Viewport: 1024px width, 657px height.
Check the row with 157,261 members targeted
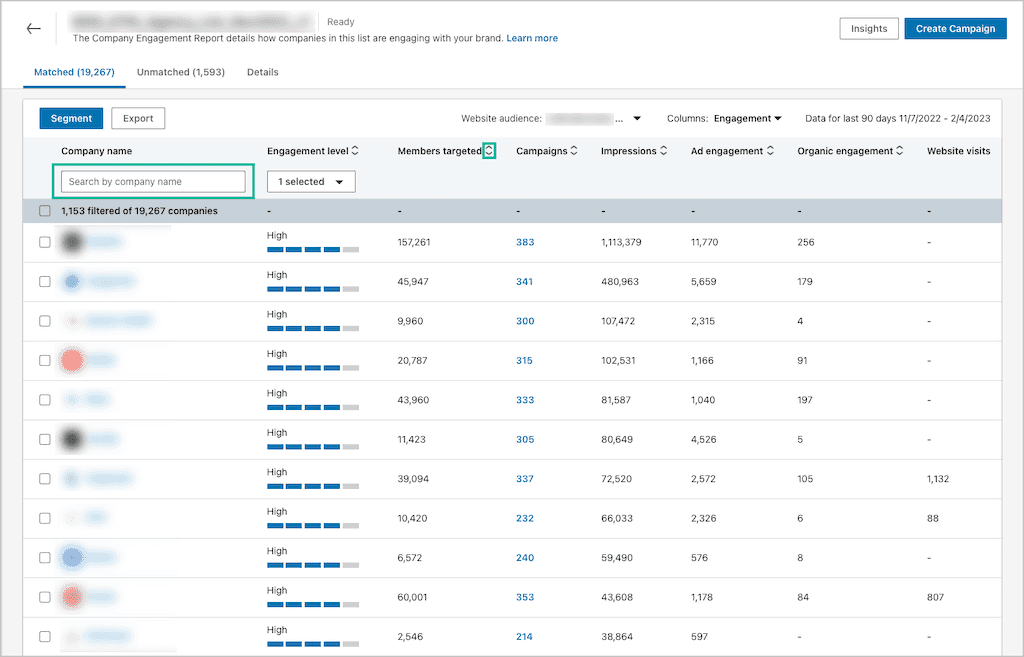(x=45, y=242)
